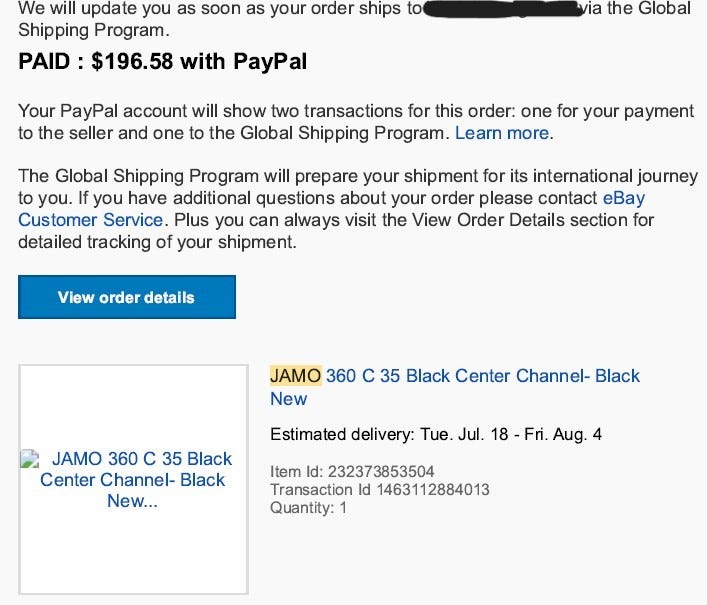
Task: Click the Item Id 232373853504 text
Action: (x=352, y=472)
